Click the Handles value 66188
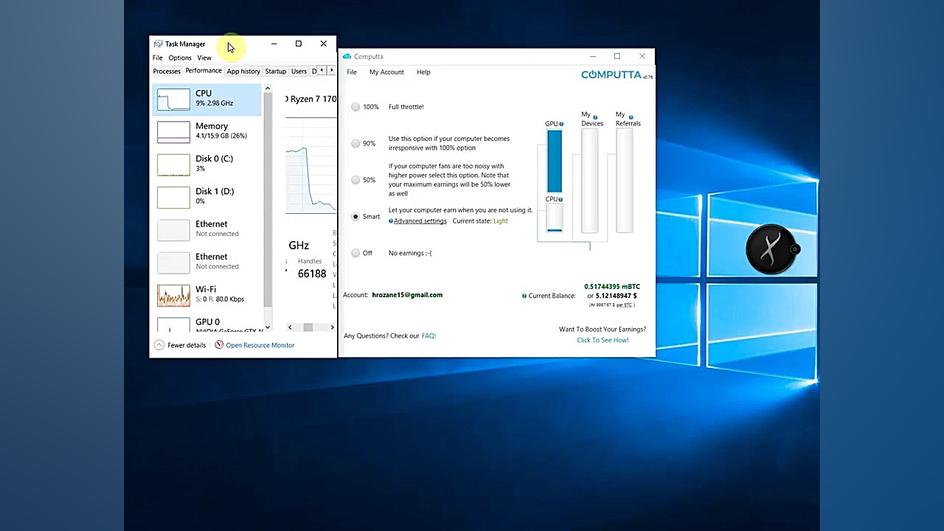This screenshot has width=944, height=531. click(x=312, y=274)
